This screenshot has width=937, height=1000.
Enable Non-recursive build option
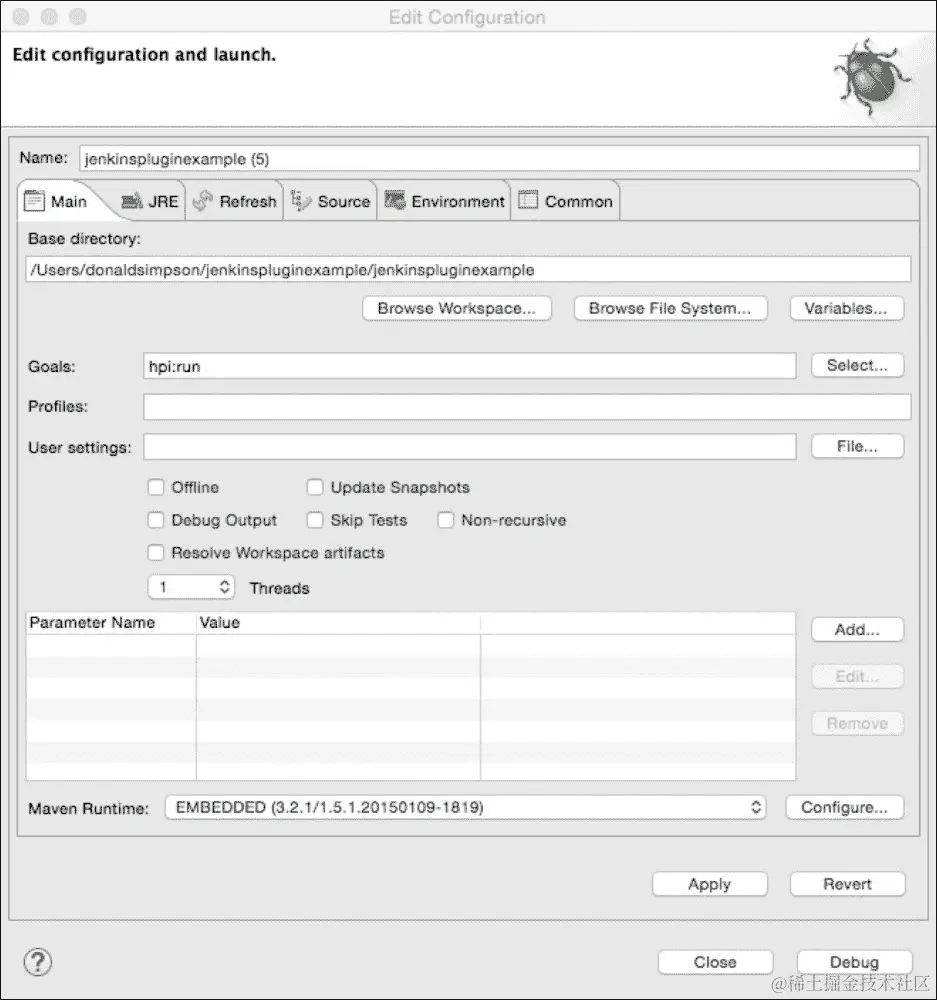tap(445, 520)
